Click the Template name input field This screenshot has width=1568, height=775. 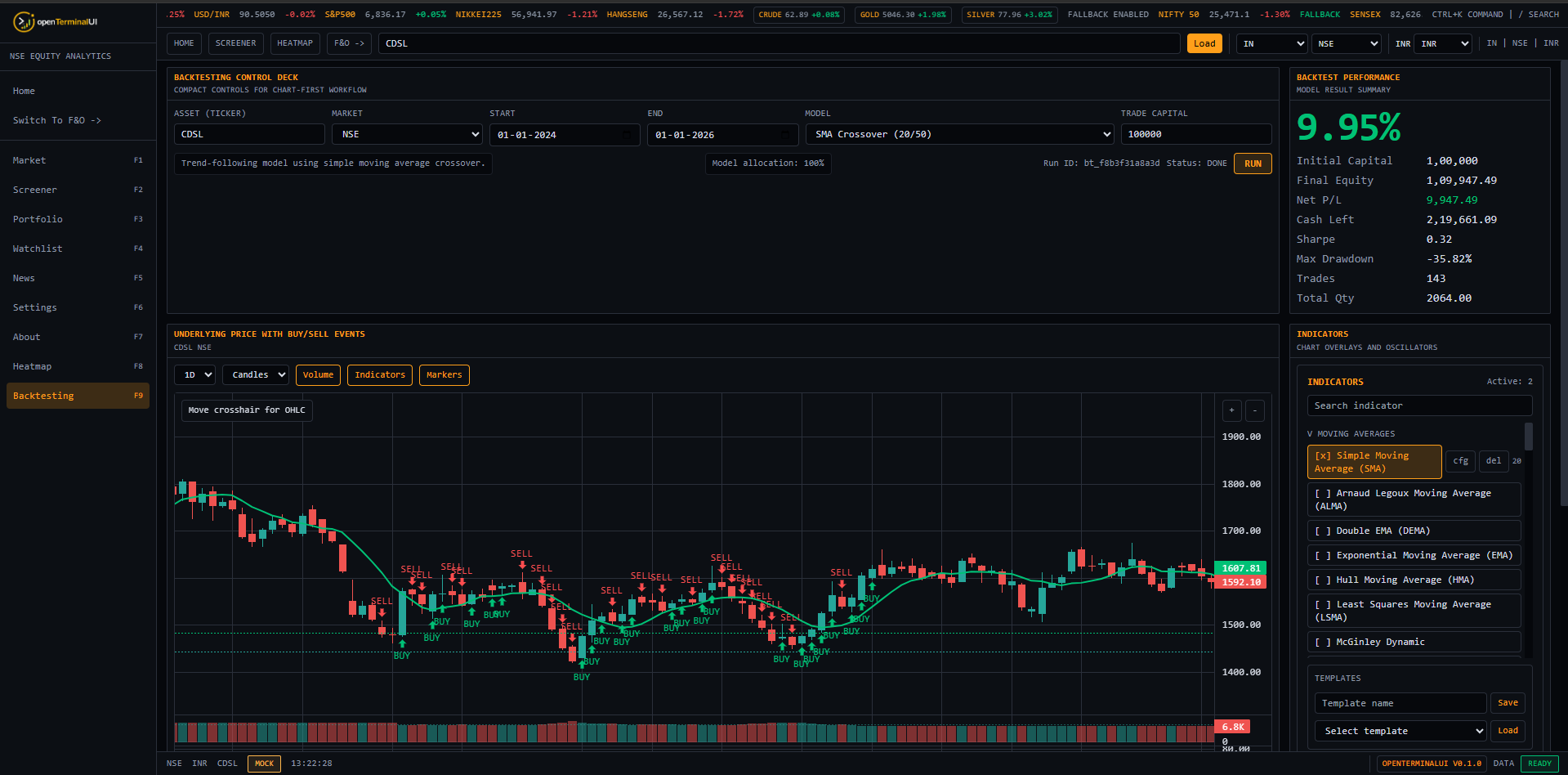pyautogui.click(x=1400, y=703)
